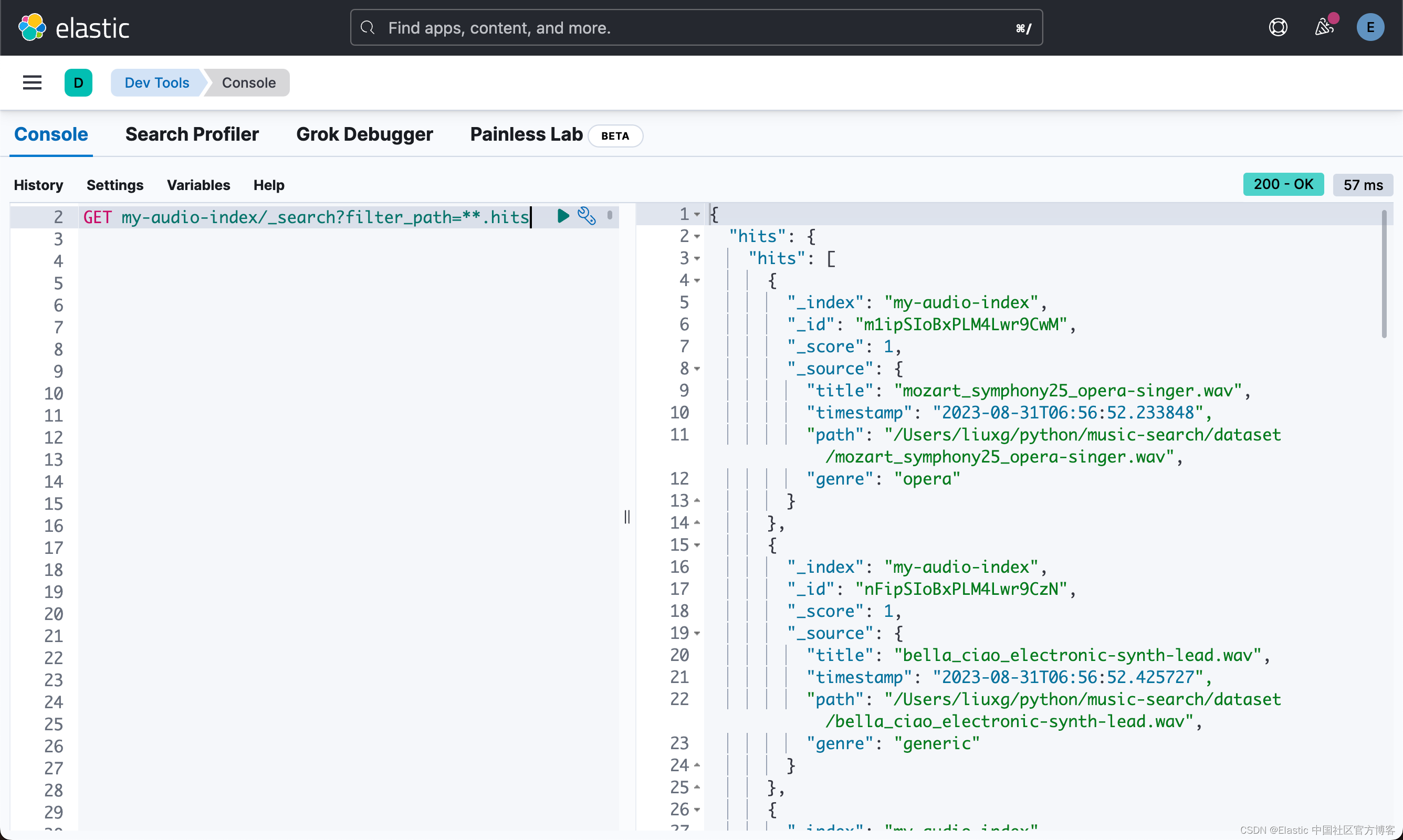Click the Find apps search field
The width and height of the screenshot is (1403, 840).
pyautogui.click(x=696, y=27)
